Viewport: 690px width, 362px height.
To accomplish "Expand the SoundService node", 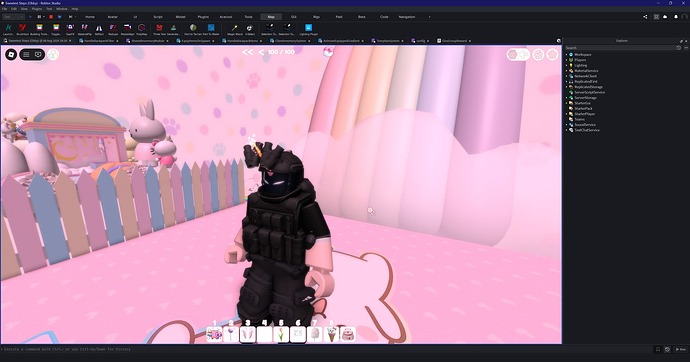I will [567, 124].
